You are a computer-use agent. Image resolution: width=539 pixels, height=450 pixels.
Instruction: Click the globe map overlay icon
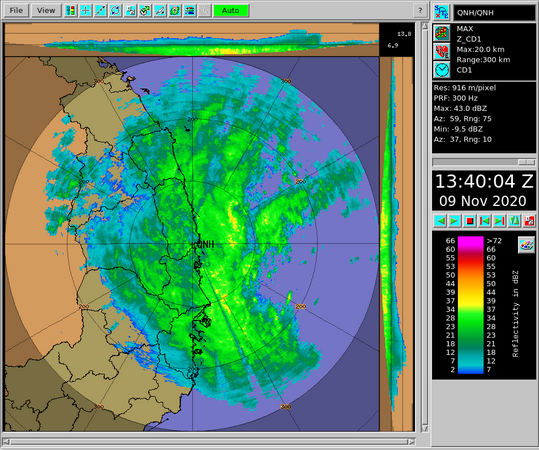pos(175,11)
